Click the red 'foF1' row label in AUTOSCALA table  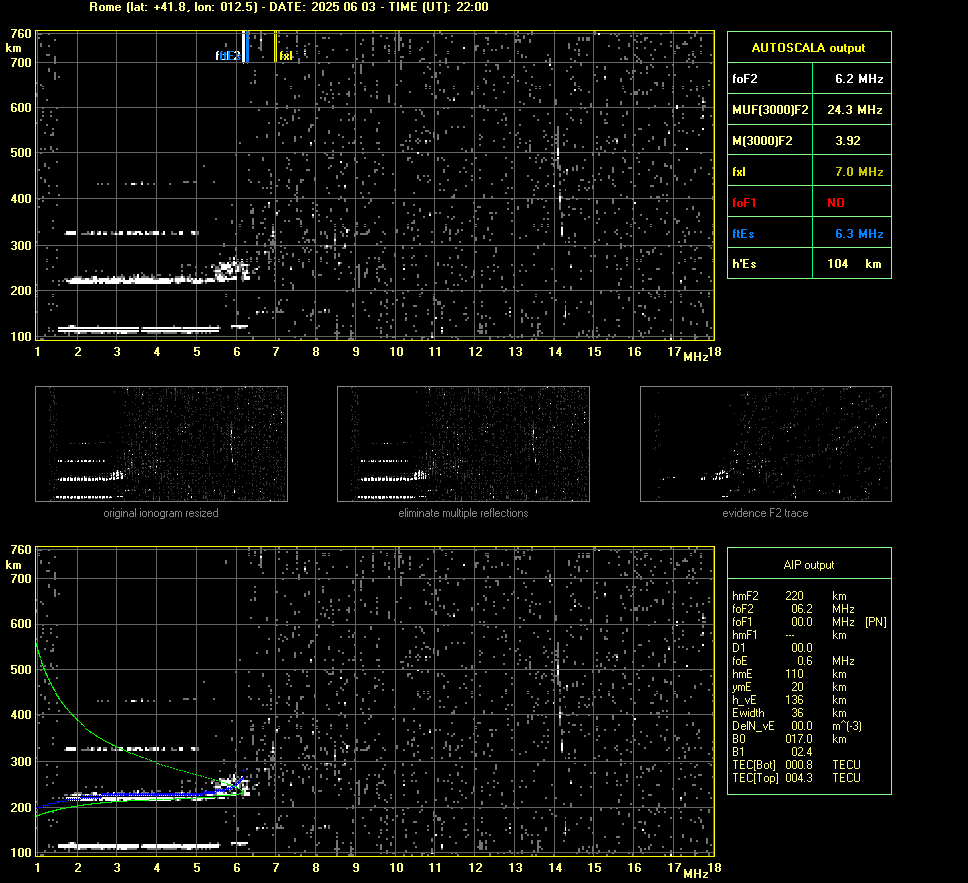tap(744, 203)
